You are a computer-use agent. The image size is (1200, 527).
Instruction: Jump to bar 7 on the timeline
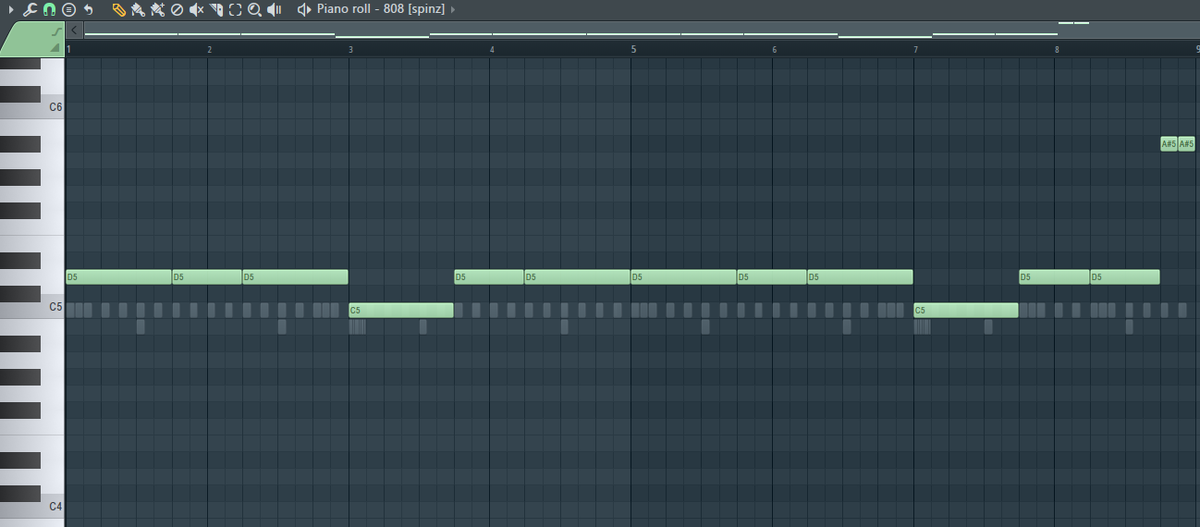[x=916, y=49]
